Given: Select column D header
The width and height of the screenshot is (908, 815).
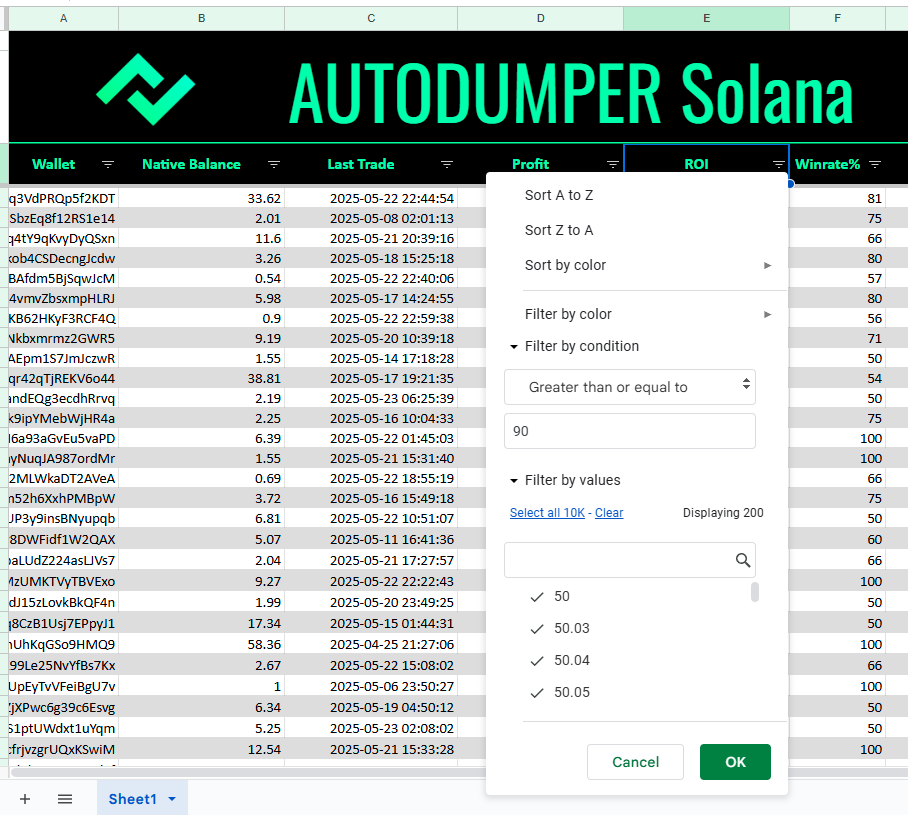Looking at the screenshot, I should tap(540, 19).
